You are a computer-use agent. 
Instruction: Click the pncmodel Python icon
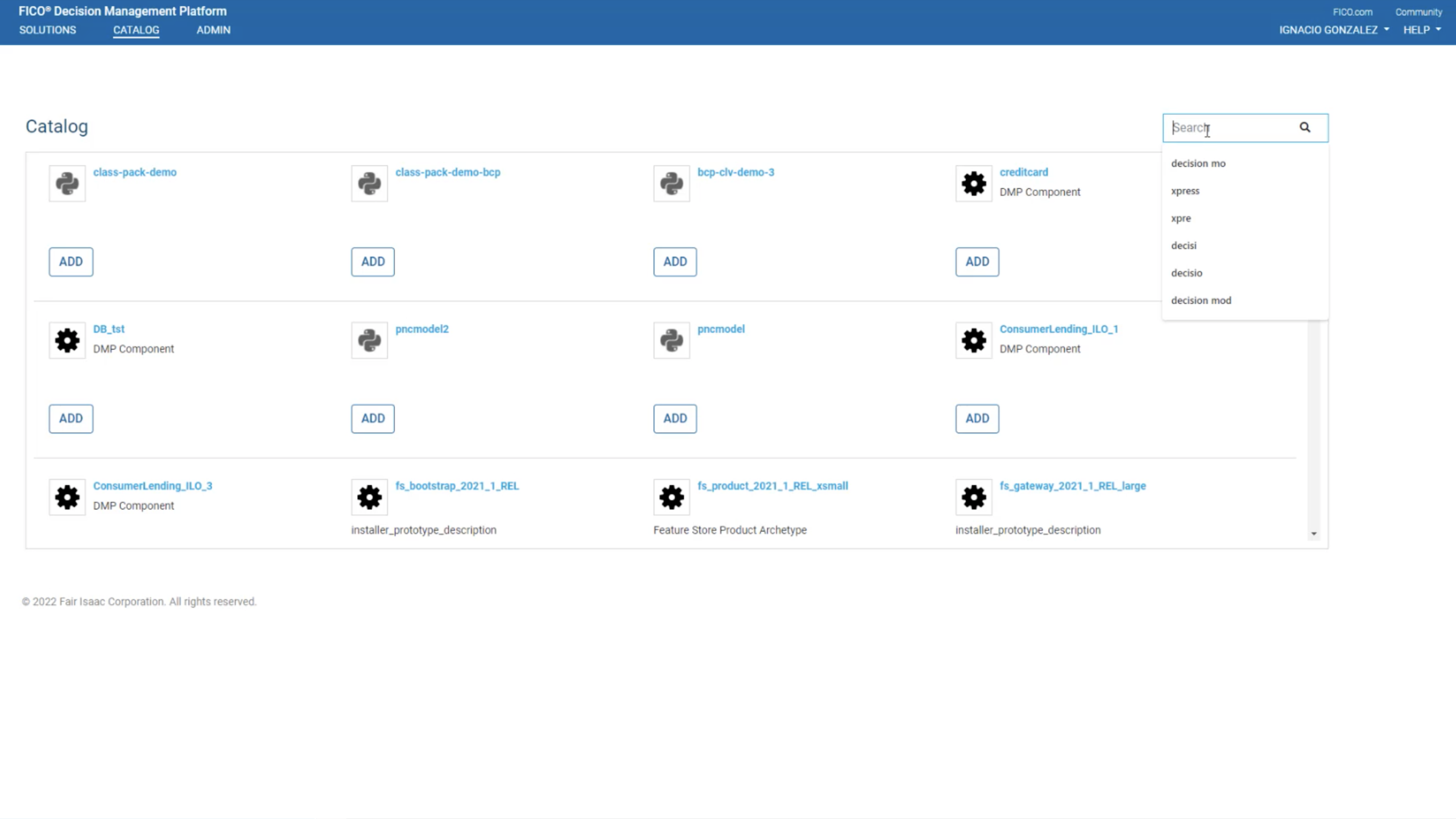click(x=672, y=340)
